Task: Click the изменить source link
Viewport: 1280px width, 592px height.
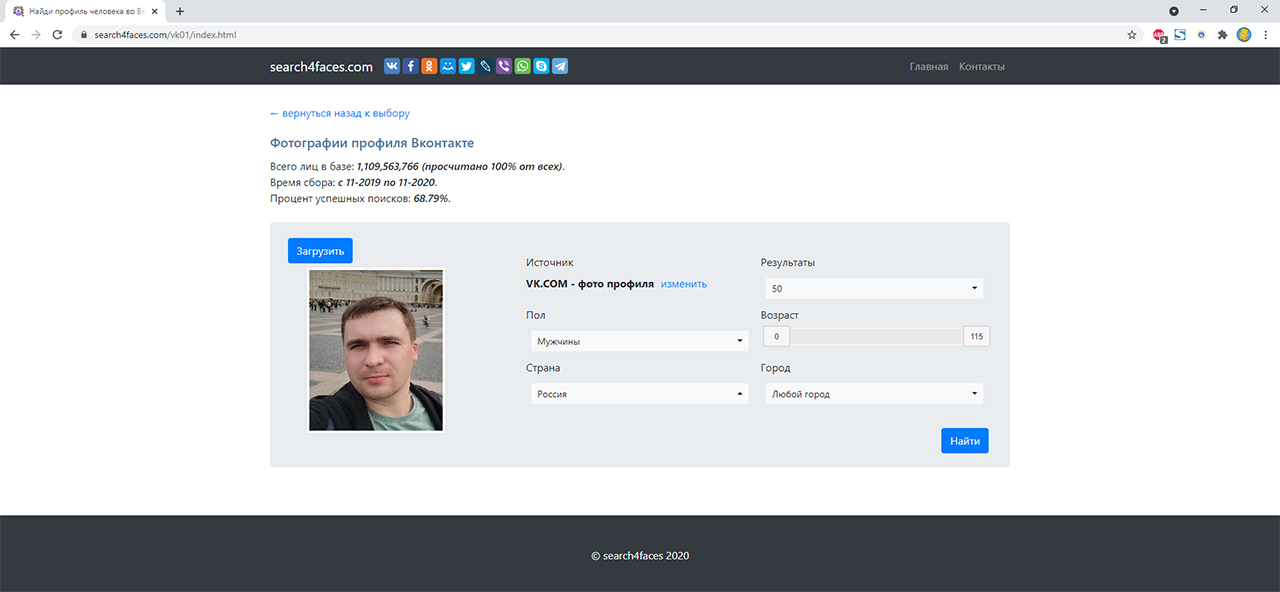Action: click(x=684, y=284)
